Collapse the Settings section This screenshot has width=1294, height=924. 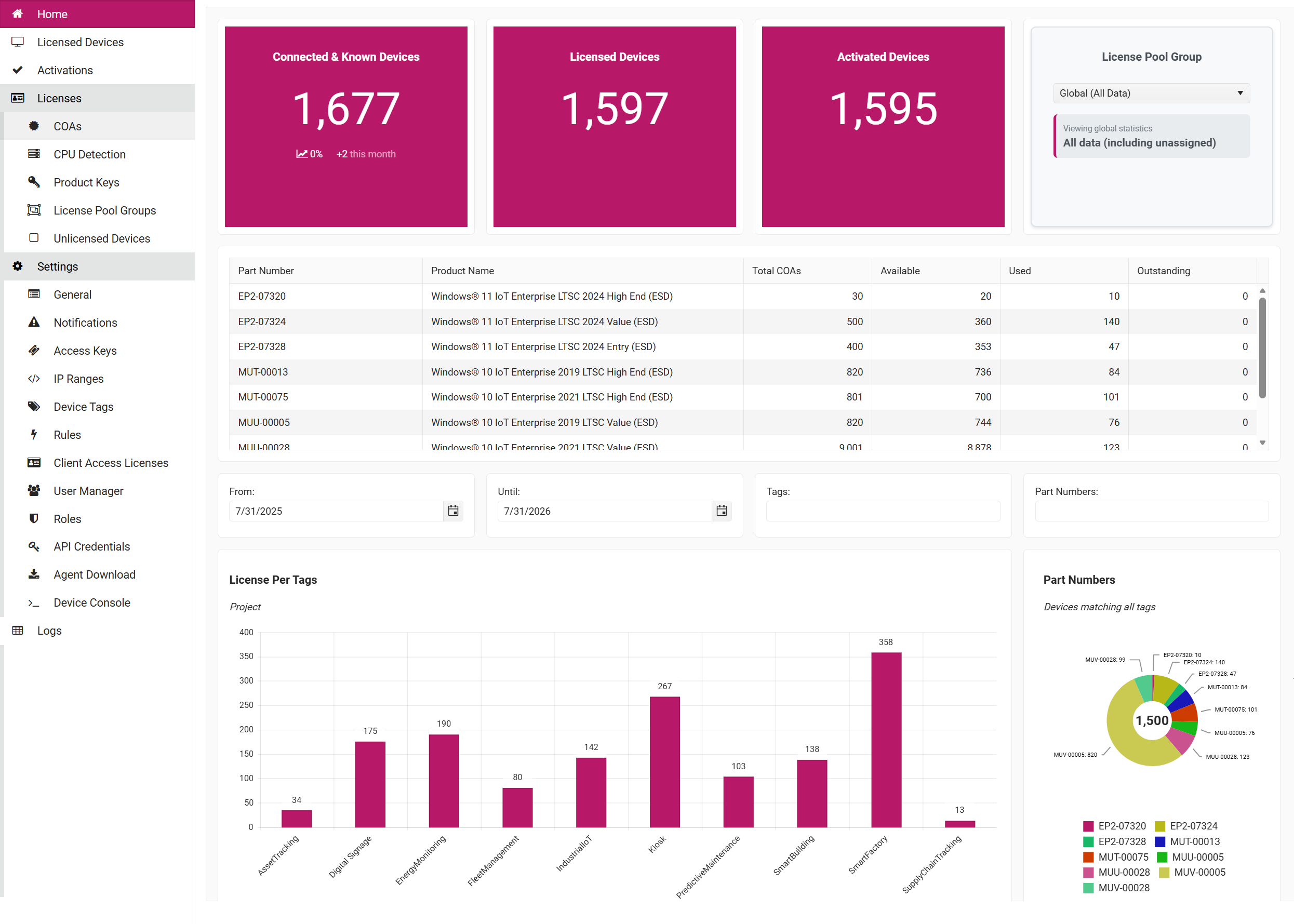pyautogui.click(x=97, y=266)
